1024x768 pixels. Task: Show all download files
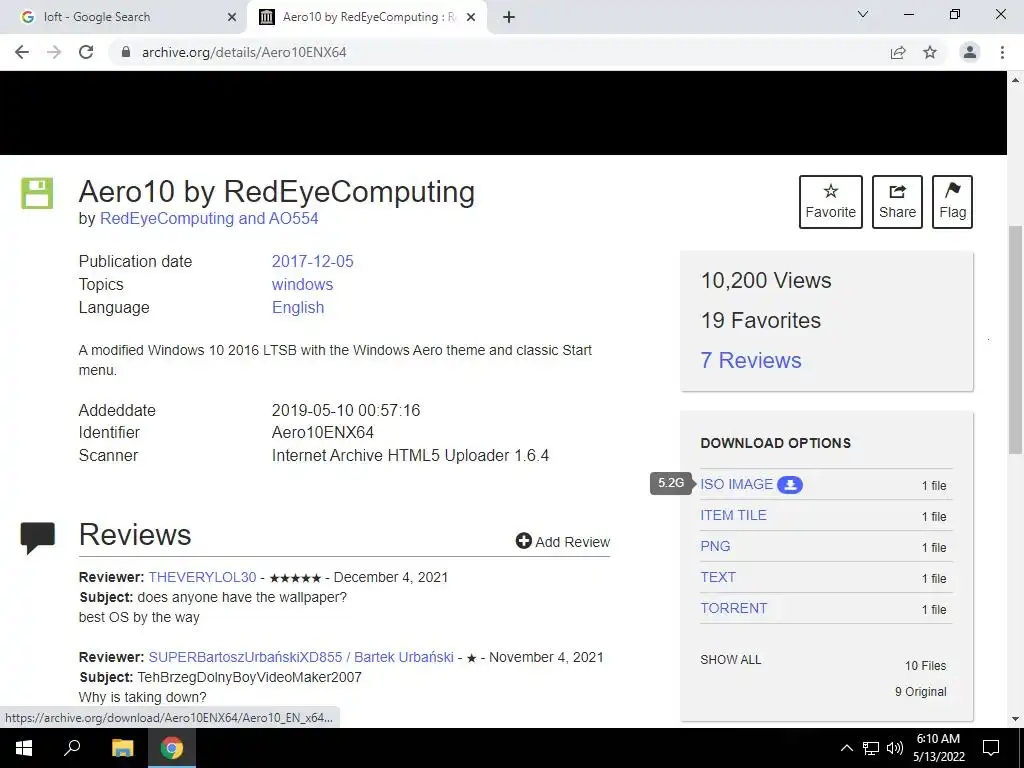pyautogui.click(x=731, y=660)
